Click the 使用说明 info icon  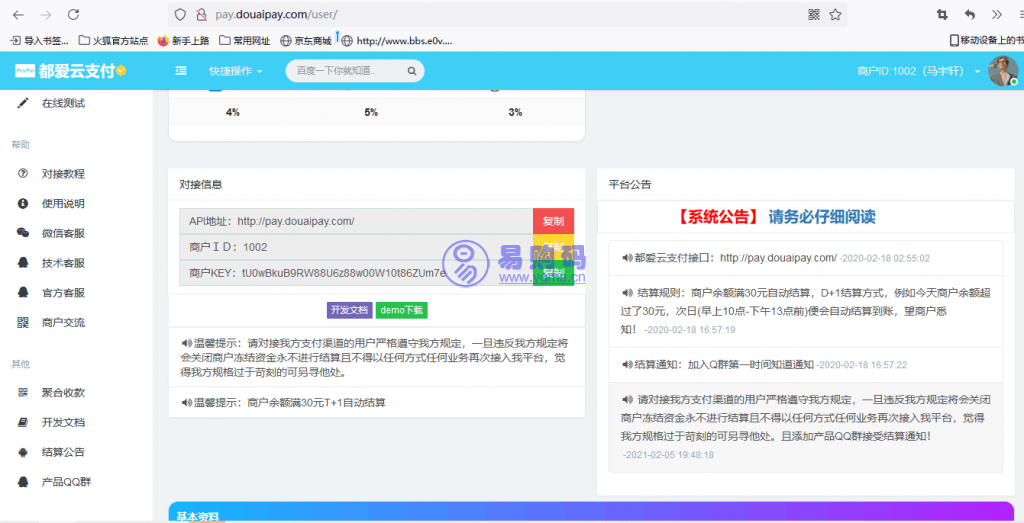tap(22, 204)
